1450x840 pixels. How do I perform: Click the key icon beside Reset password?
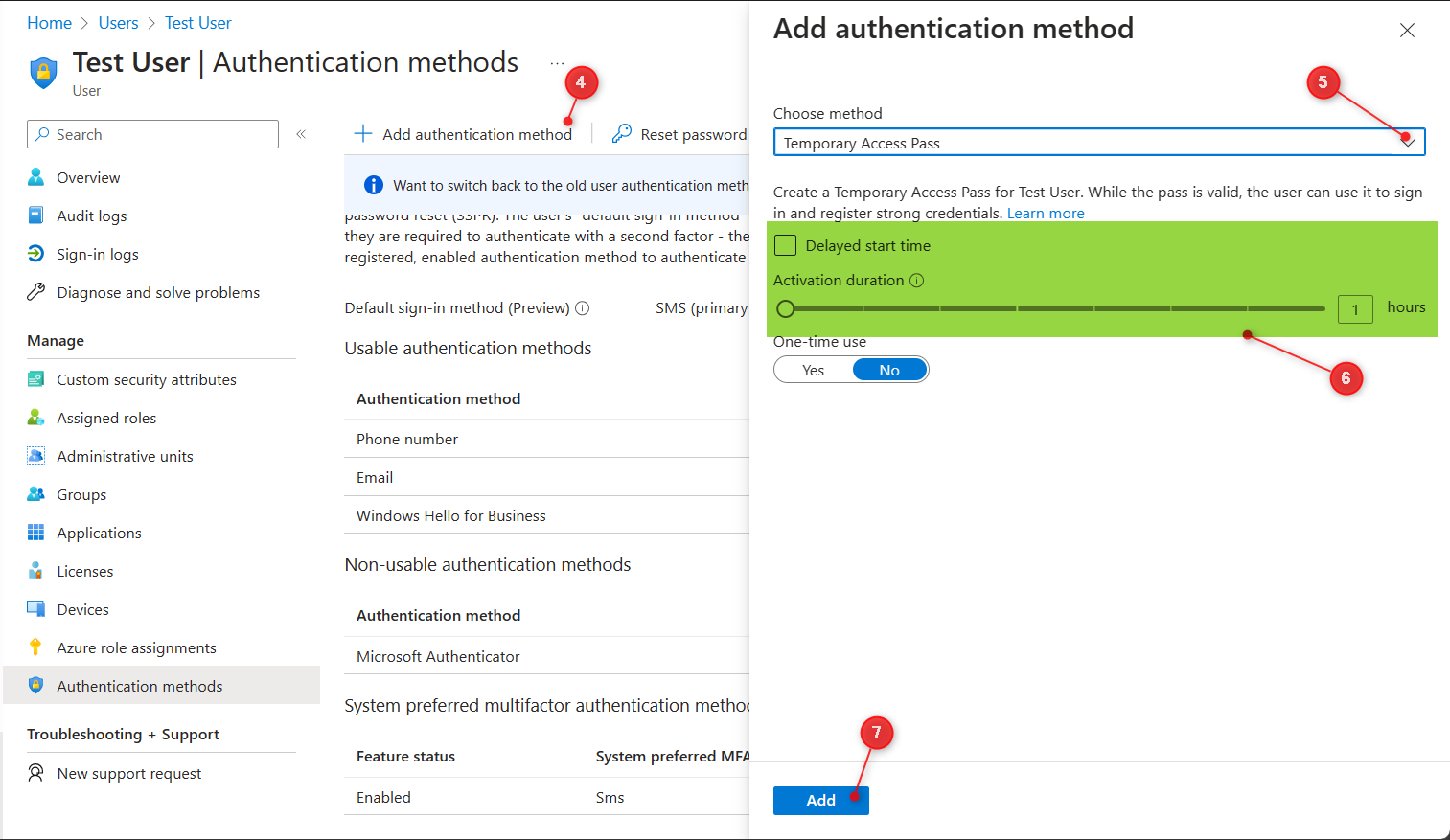pyautogui.click(x=622, y=133)
